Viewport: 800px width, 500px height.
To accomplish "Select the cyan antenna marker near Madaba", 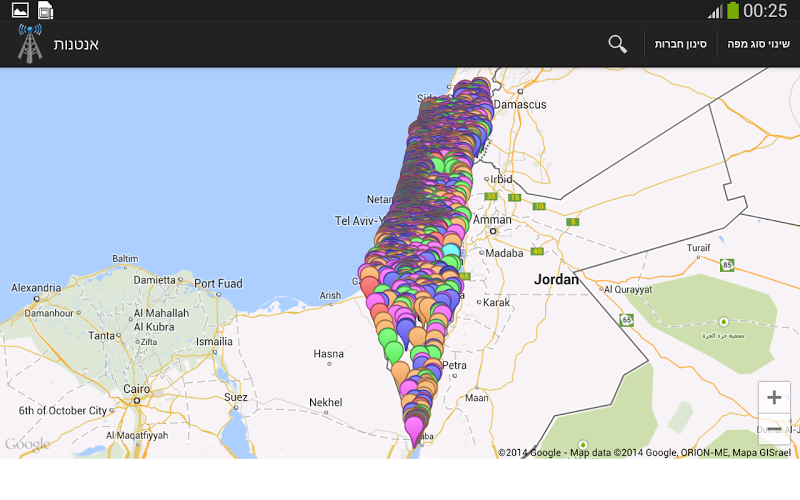I will click(452, 252).
